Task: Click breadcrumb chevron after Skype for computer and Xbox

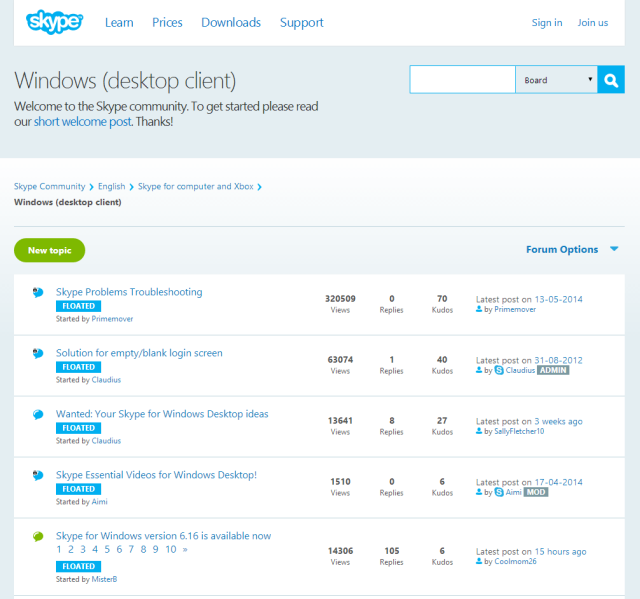Action: (x=259, y=187)
